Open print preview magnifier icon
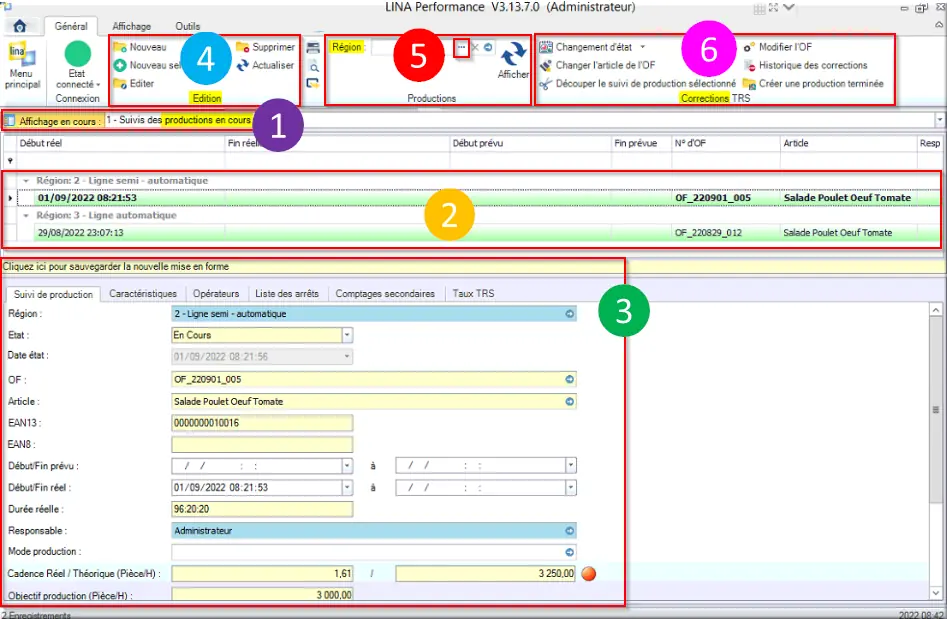 [314, 66]
